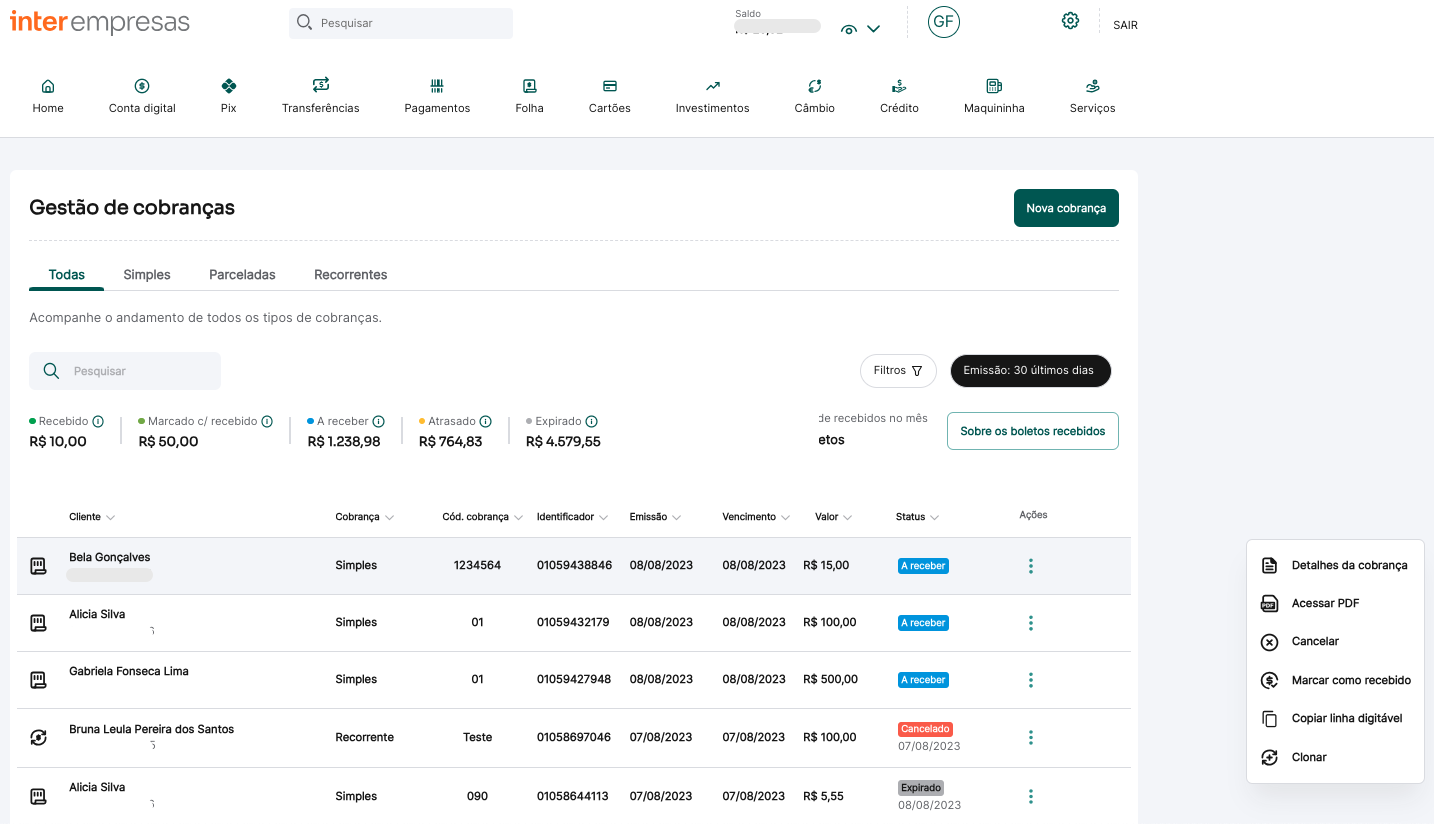Focus the top Pesquisar search field
This screenshot has height=824, width=1434.
point(401,23)
